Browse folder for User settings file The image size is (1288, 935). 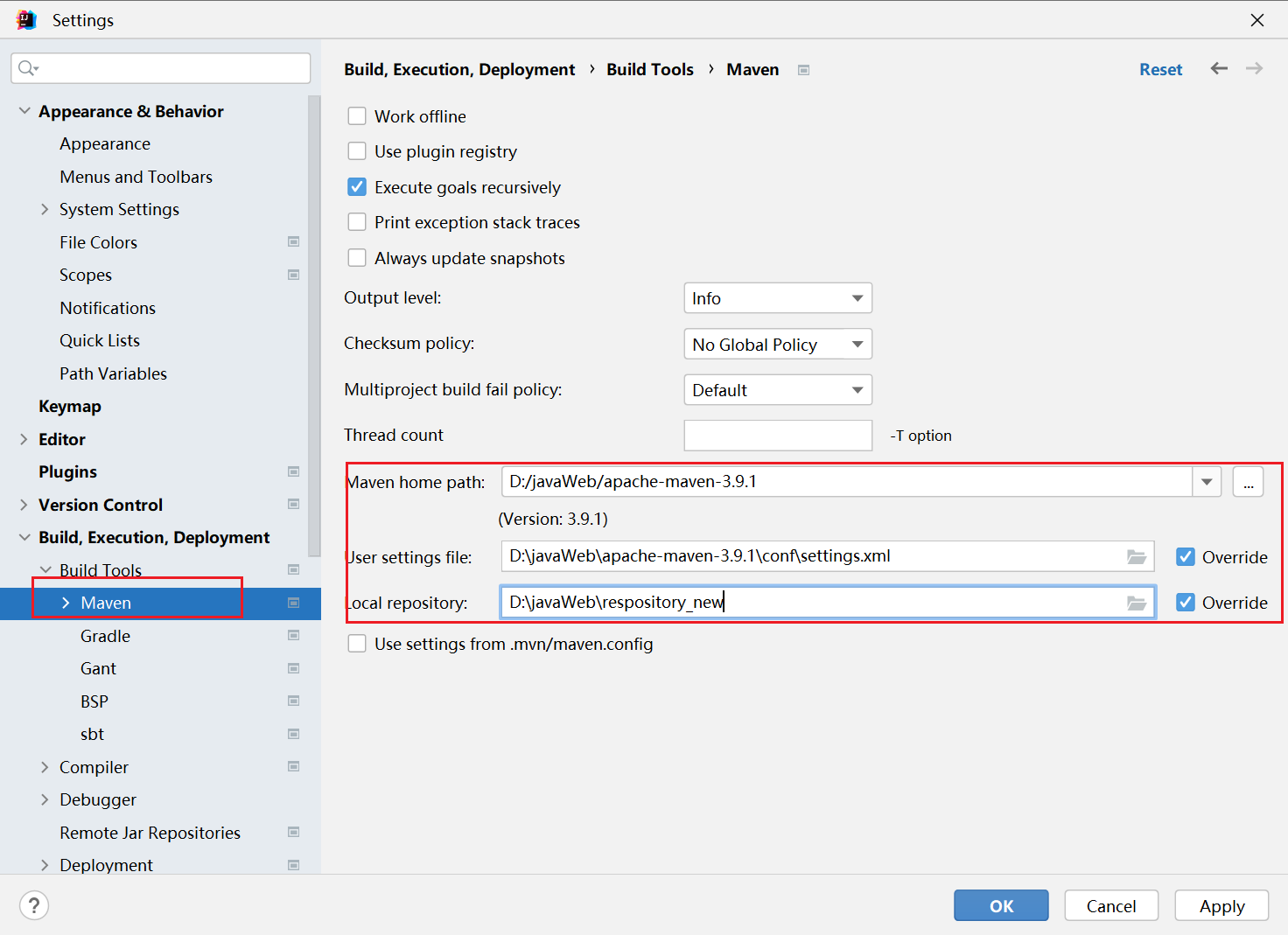1137,556
